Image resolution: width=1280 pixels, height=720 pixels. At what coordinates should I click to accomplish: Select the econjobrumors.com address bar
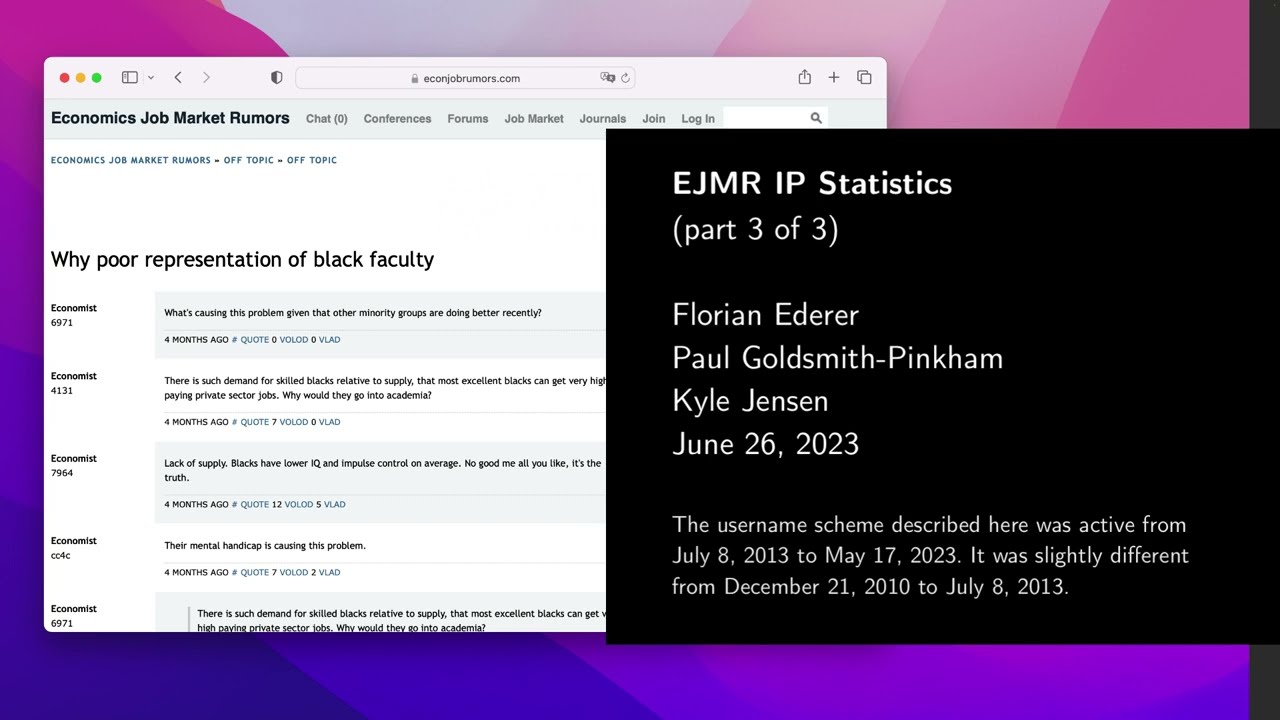click(465, 78)
